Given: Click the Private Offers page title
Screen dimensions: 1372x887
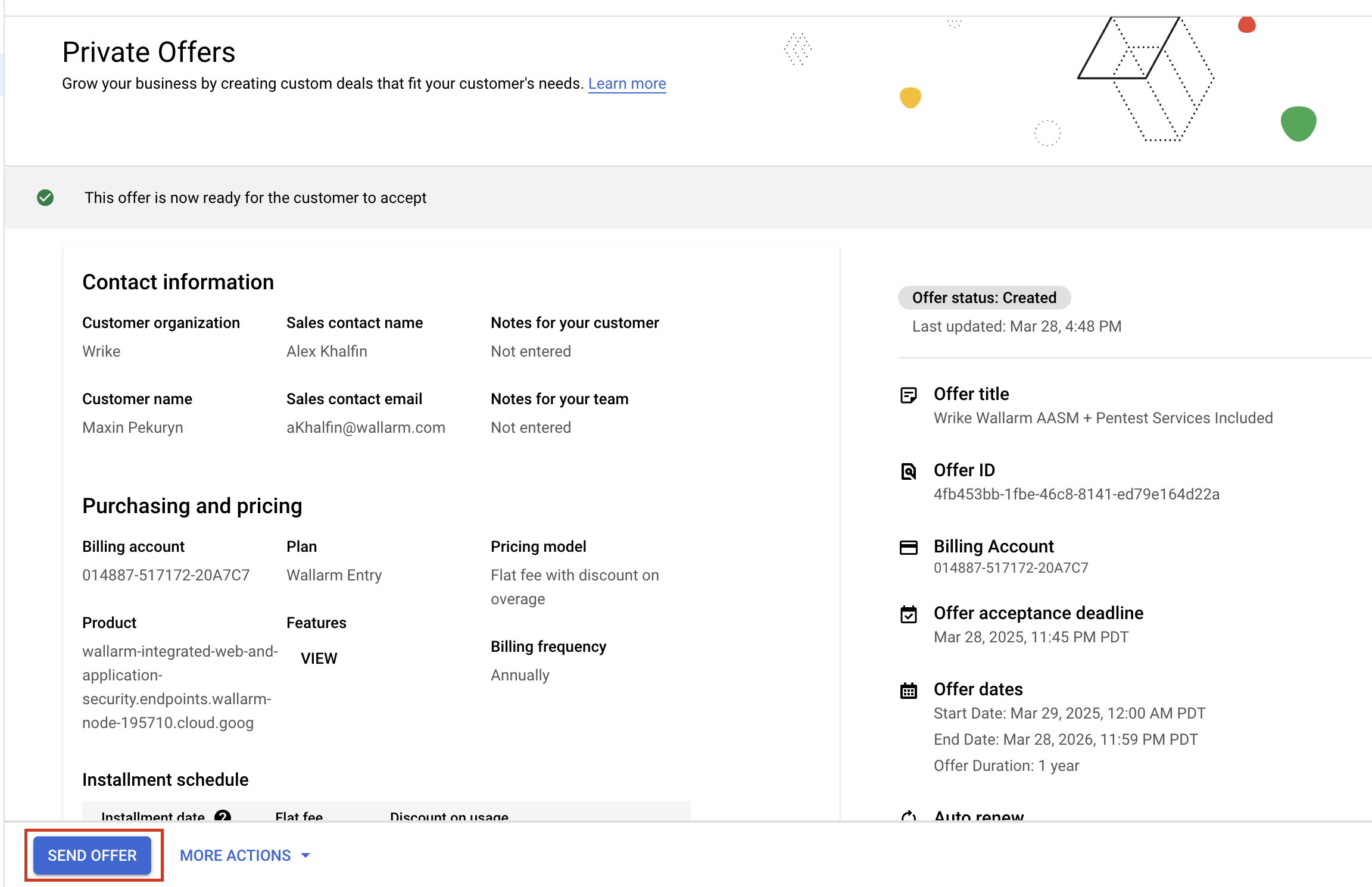Looking at the screenshot, I should coord(149,52).
